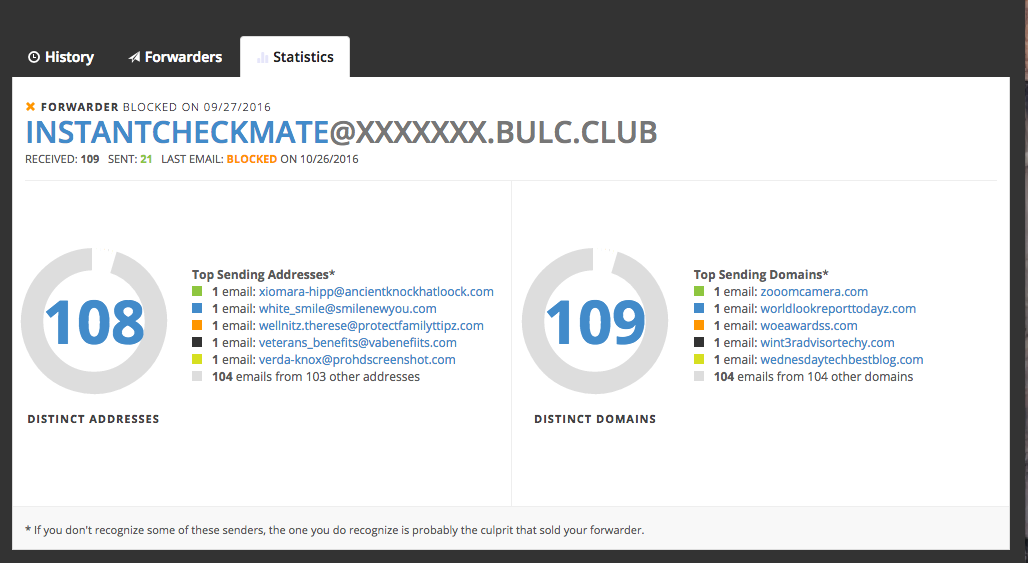Click '104 emails from 104 other domains'
Image resolution: width=1028 pixels, height=563 pixels.
coord(814,377)
